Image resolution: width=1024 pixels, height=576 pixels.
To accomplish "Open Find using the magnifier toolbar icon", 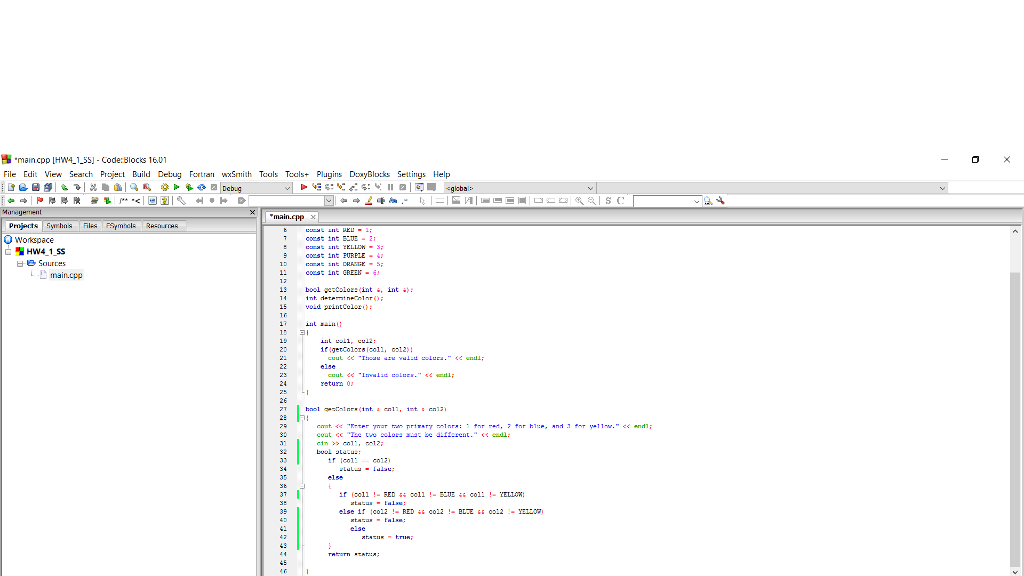I will pyautogui.click(x=133, y=188).
